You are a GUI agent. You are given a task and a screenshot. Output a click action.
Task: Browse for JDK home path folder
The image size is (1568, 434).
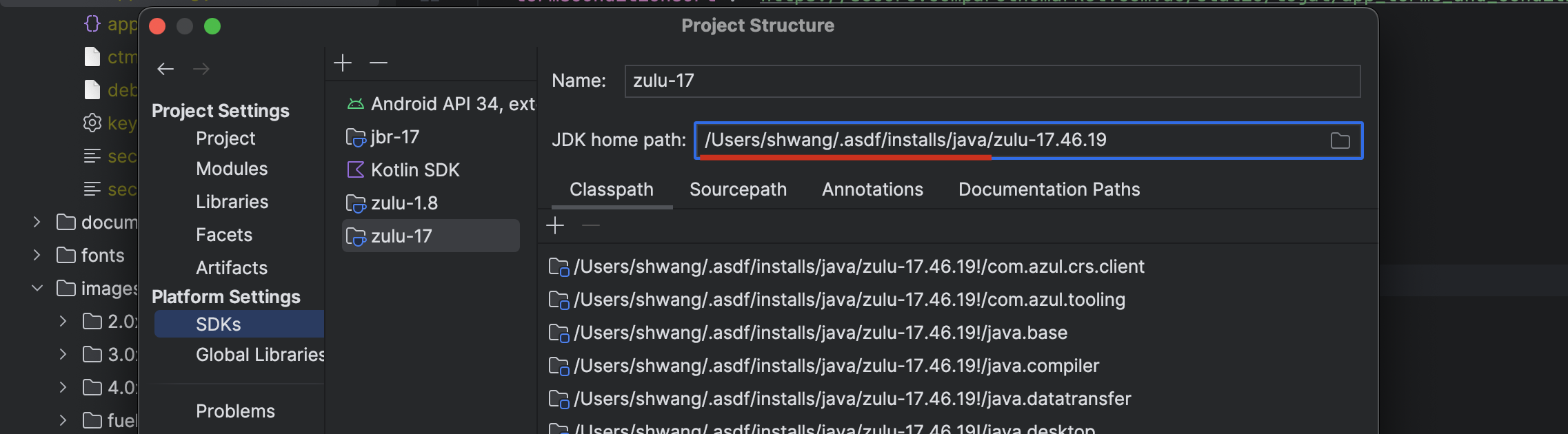coord(1340,141)
